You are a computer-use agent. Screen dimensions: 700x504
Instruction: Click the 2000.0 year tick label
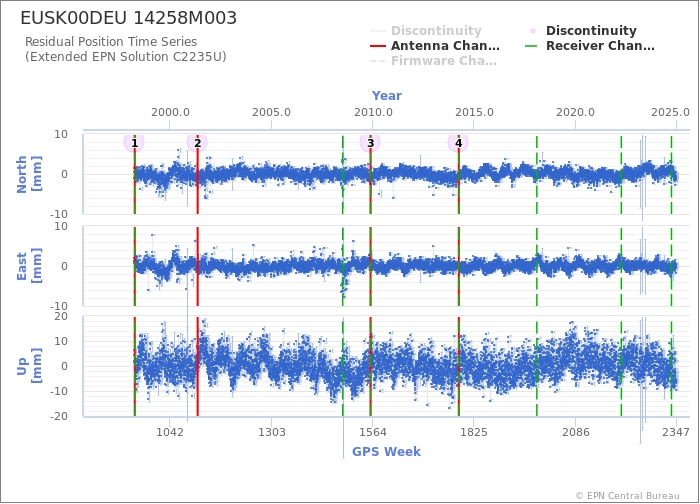(x=170, y=112)
